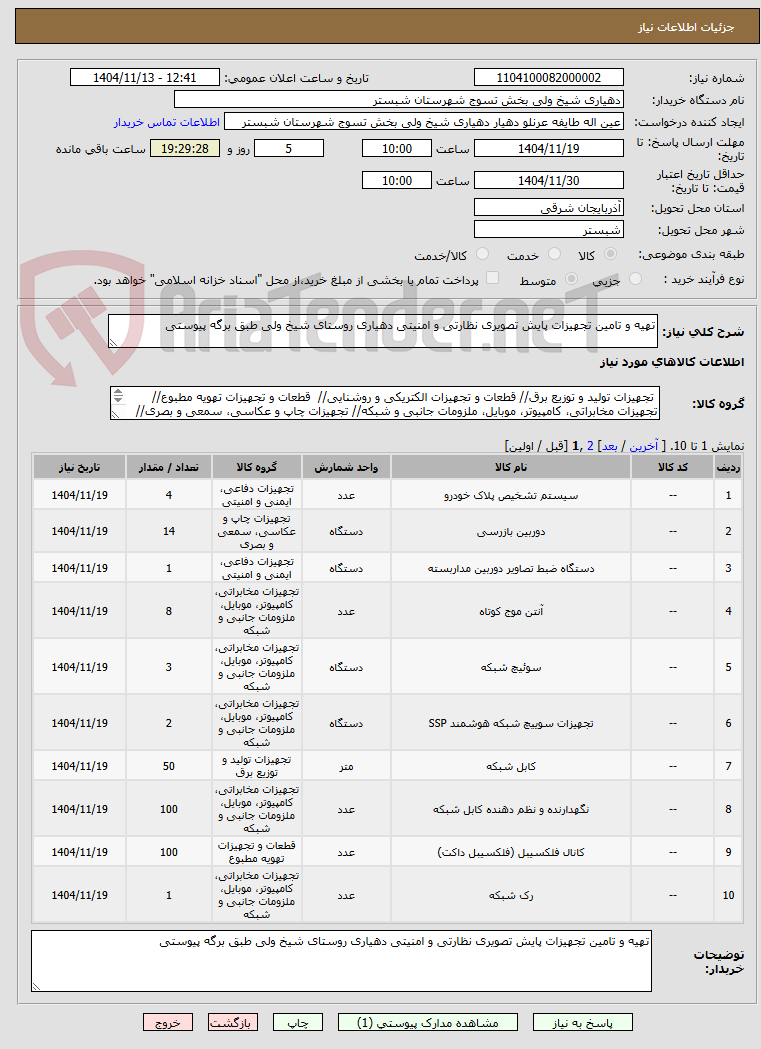761x1049 pixels.
Task: Click the شرح کلی نیاز text area
Action: point(383,331)
